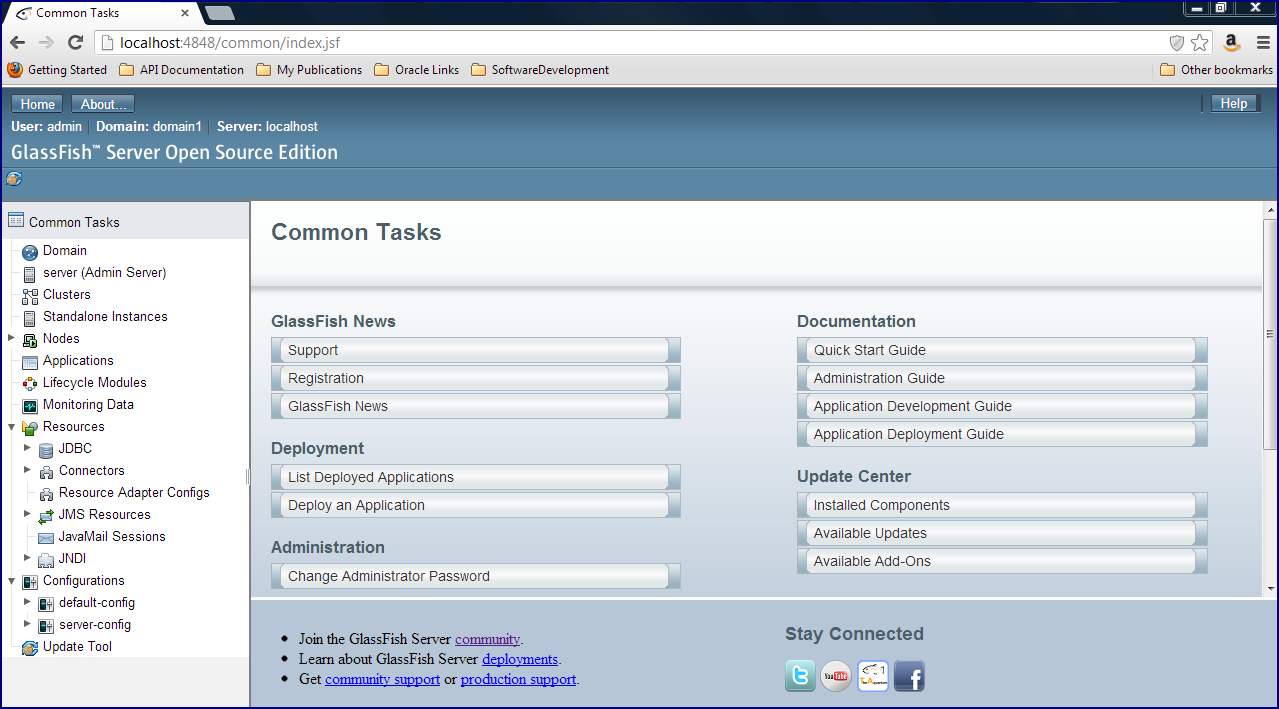Click the Standalone Instances server icon
This screenshot has width=1279, height=709.
30,318
